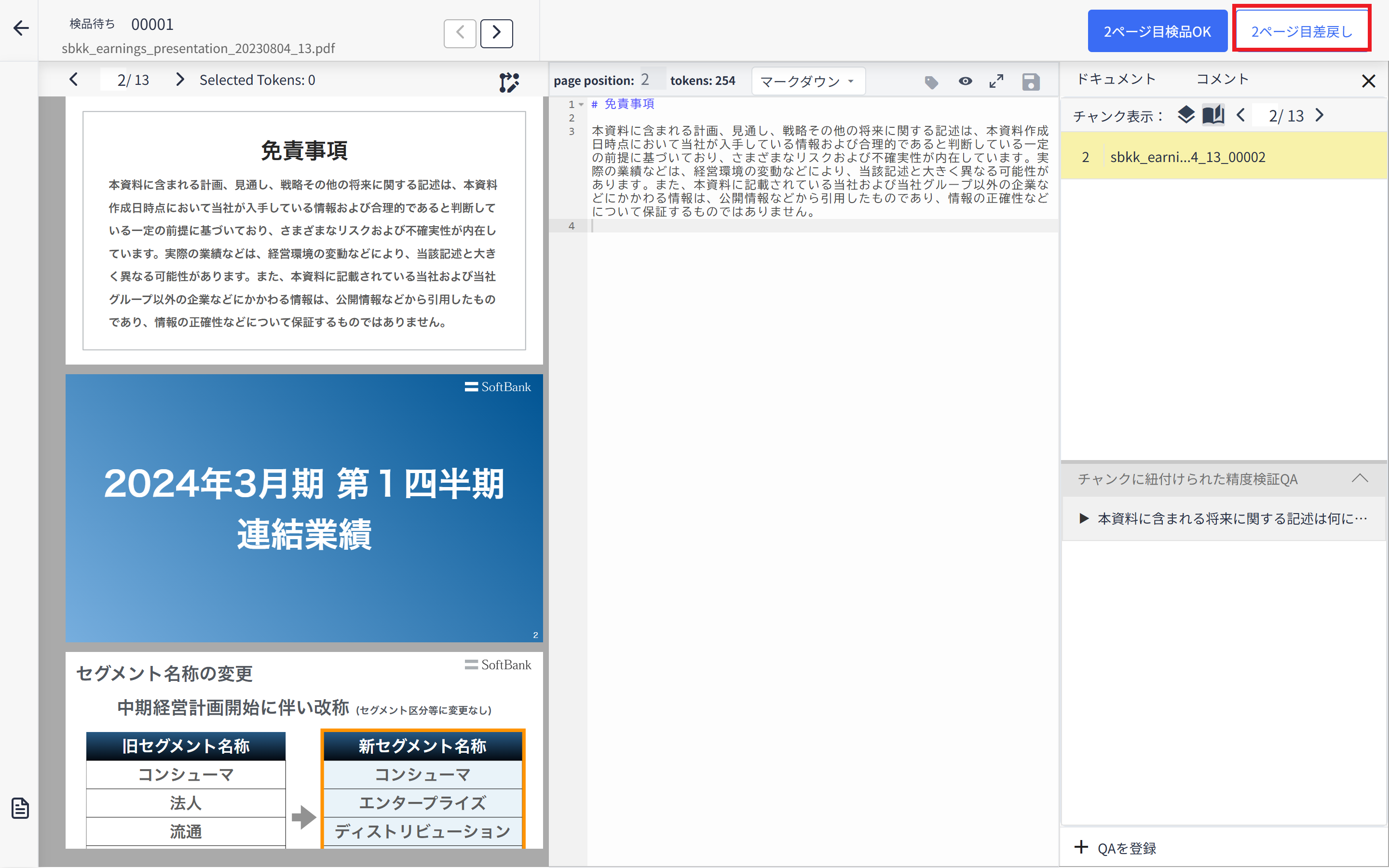Click the back arrow icon

tap(21, 28)
